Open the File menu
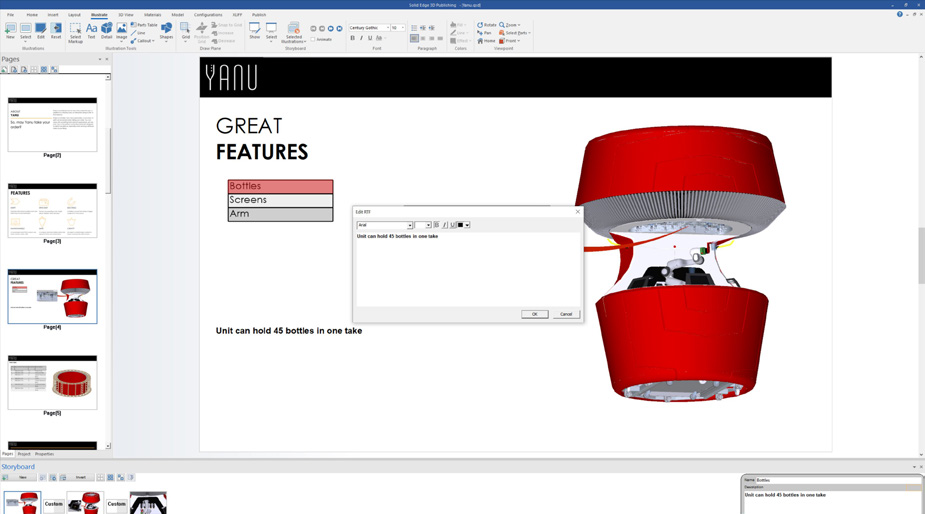The width and height of the screenshot is (925, 514). (x=10, y=15)
